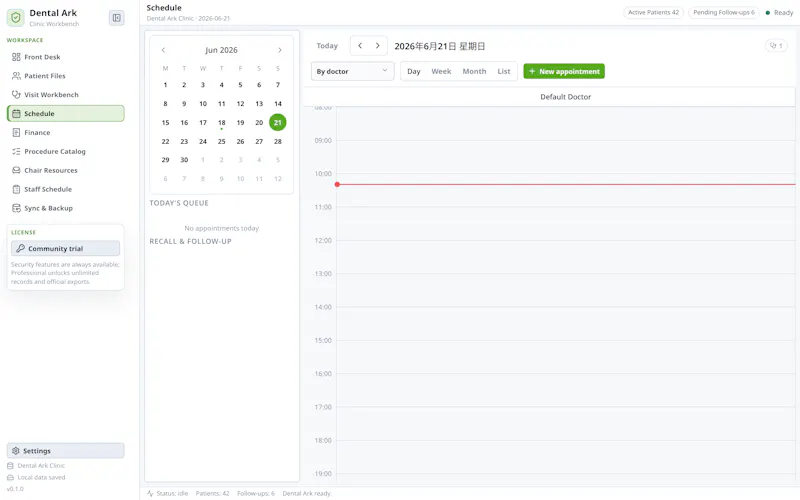Select June 14 in mini calendar
This screenshot has height=500, width=800.
(x=278, y=104)
